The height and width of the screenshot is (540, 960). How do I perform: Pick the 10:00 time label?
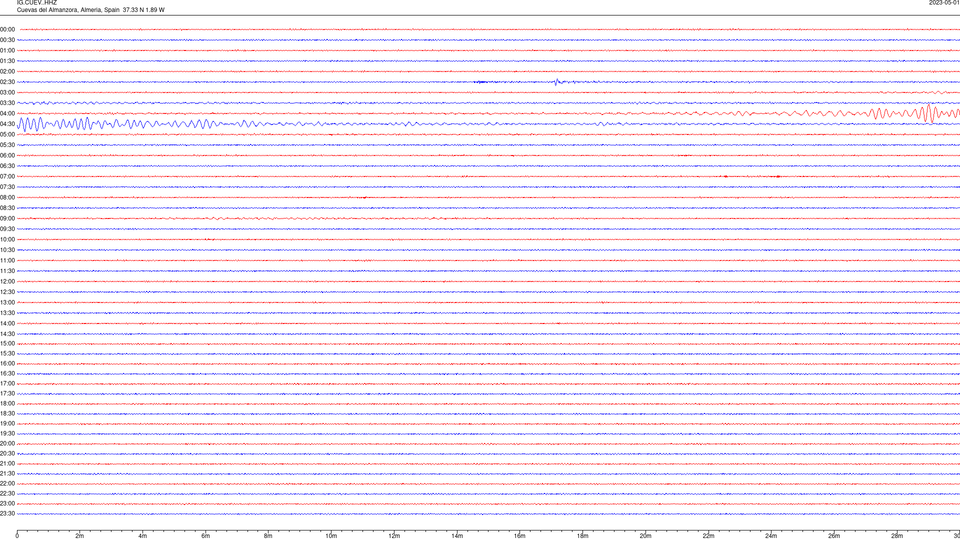[x=7, y=239]
